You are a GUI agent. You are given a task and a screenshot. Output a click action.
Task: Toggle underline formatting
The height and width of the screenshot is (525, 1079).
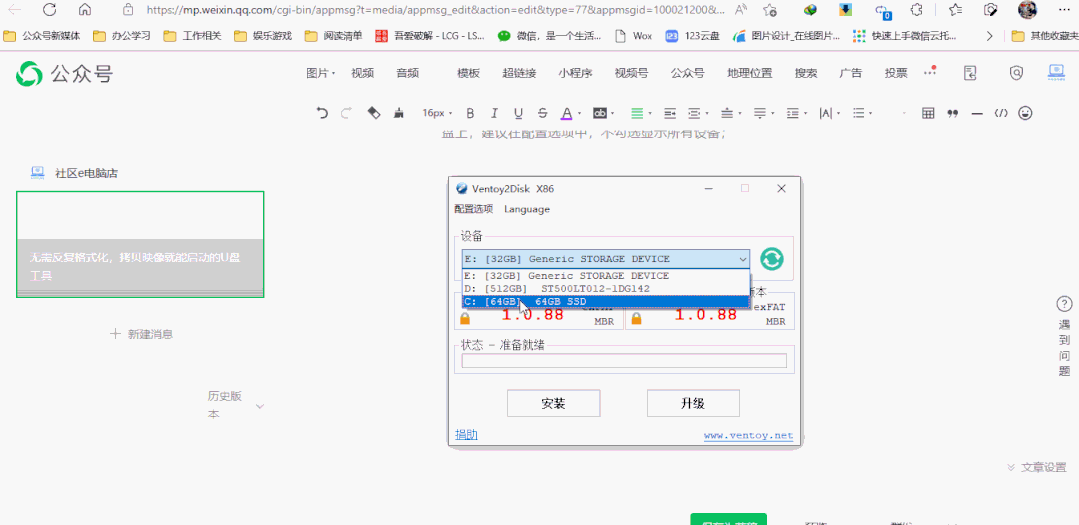(x=518, y=114)
